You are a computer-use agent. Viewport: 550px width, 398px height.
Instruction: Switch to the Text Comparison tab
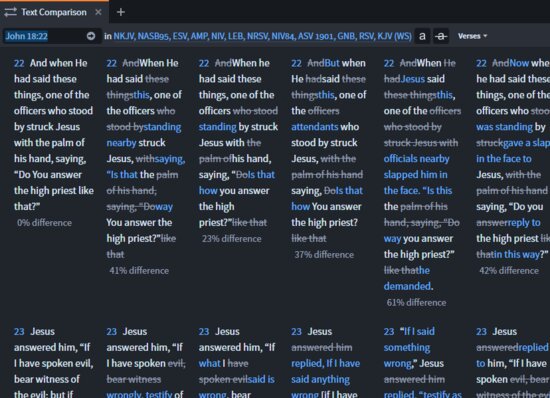[x=54, y=12]
